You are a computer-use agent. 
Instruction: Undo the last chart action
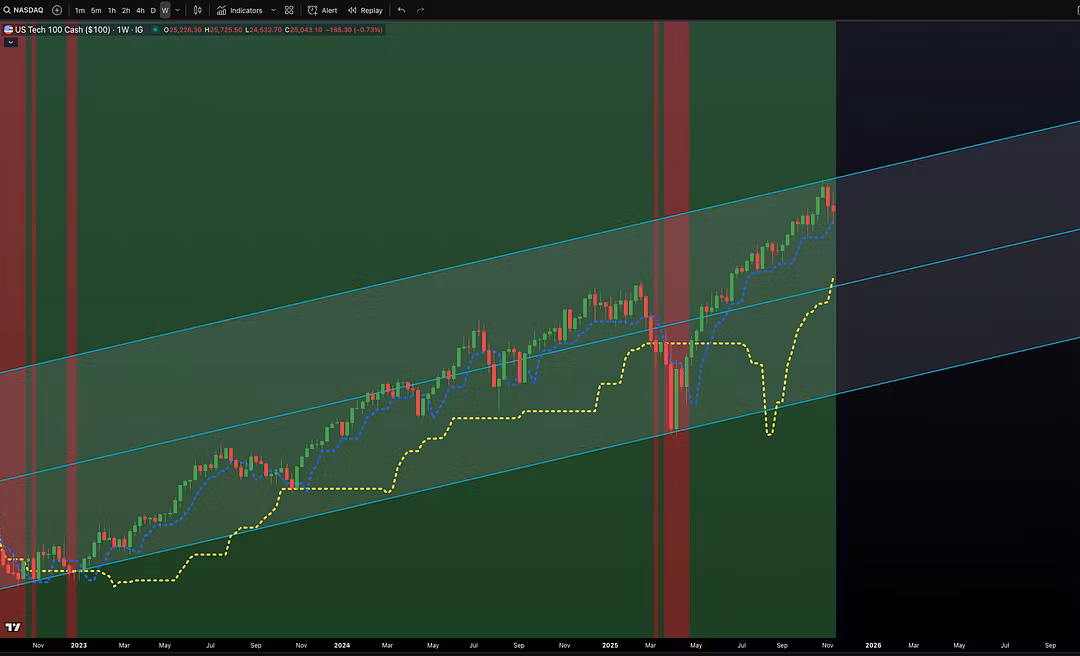click(x=401, y=10)
